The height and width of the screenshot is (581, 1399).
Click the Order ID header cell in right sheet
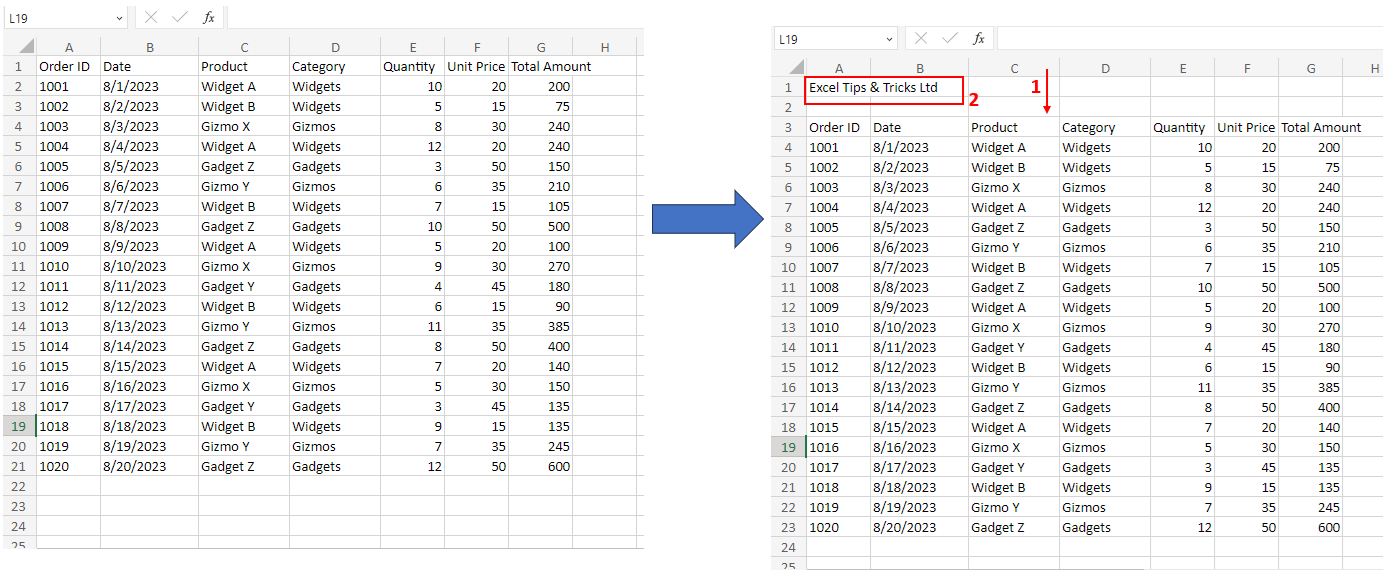837,128
